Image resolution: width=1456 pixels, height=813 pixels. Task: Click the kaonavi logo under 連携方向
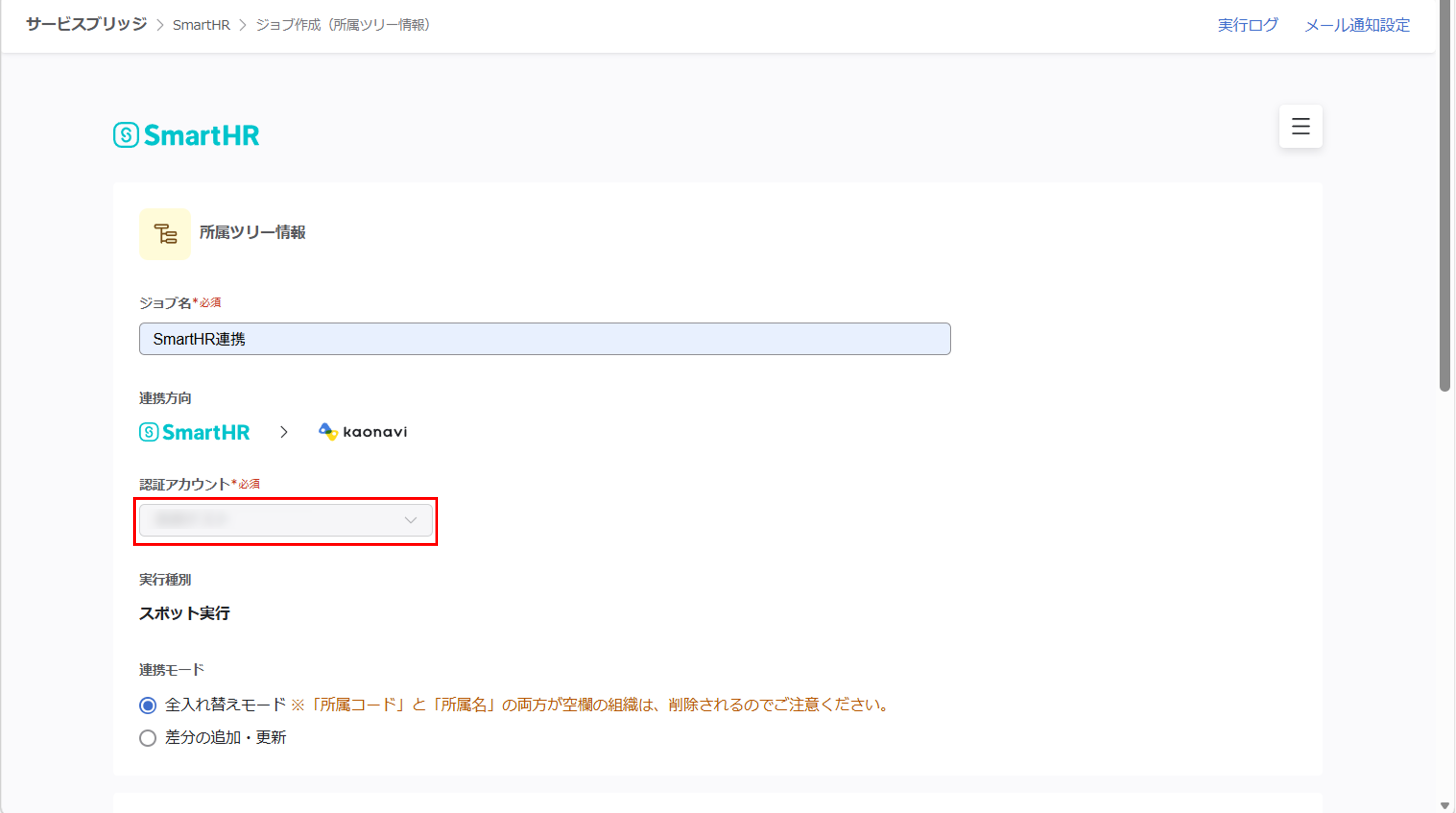[x=362, y=432]
